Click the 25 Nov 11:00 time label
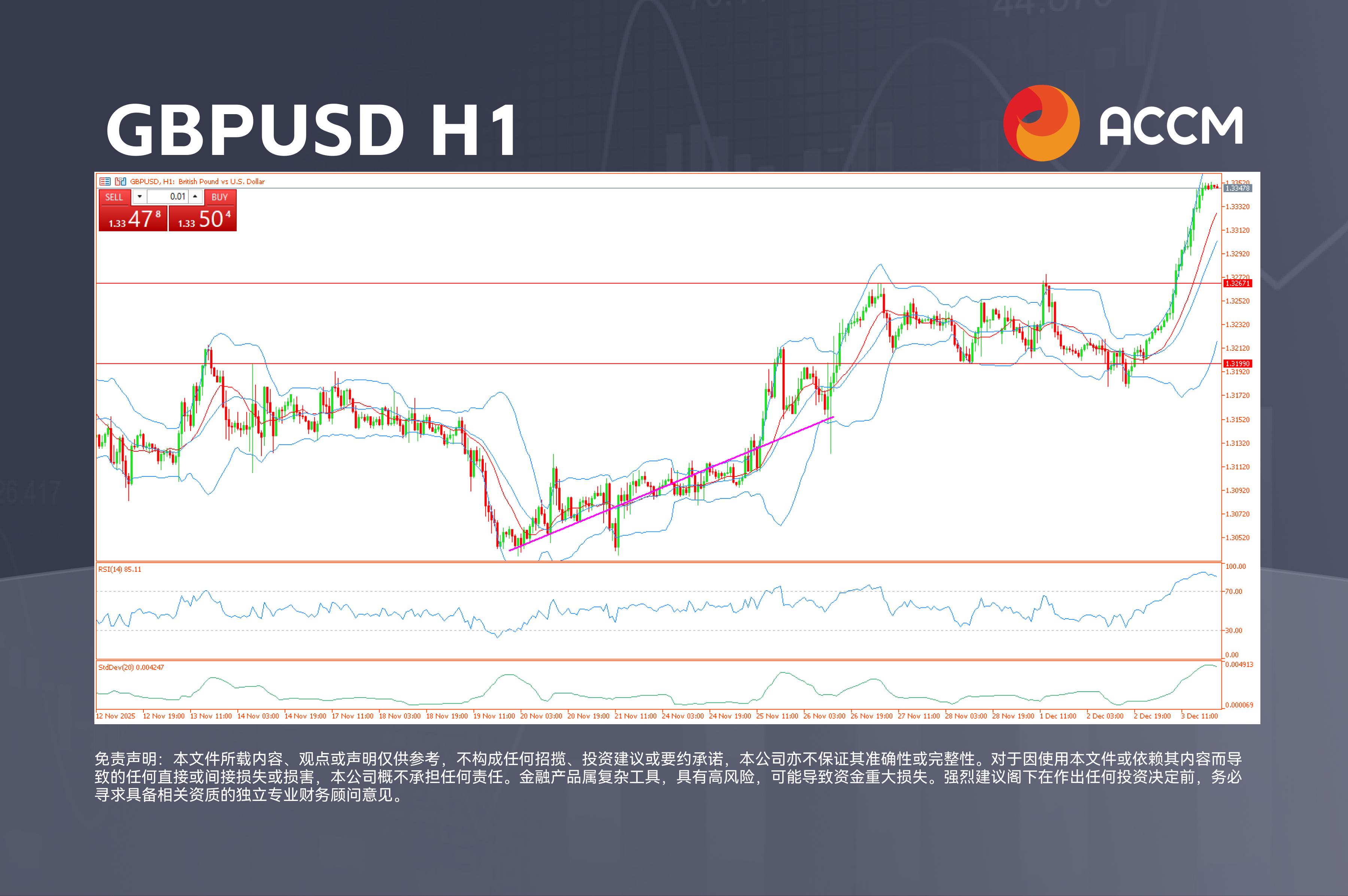Screen dimensions: 1348x896 (x=777, y=716)
